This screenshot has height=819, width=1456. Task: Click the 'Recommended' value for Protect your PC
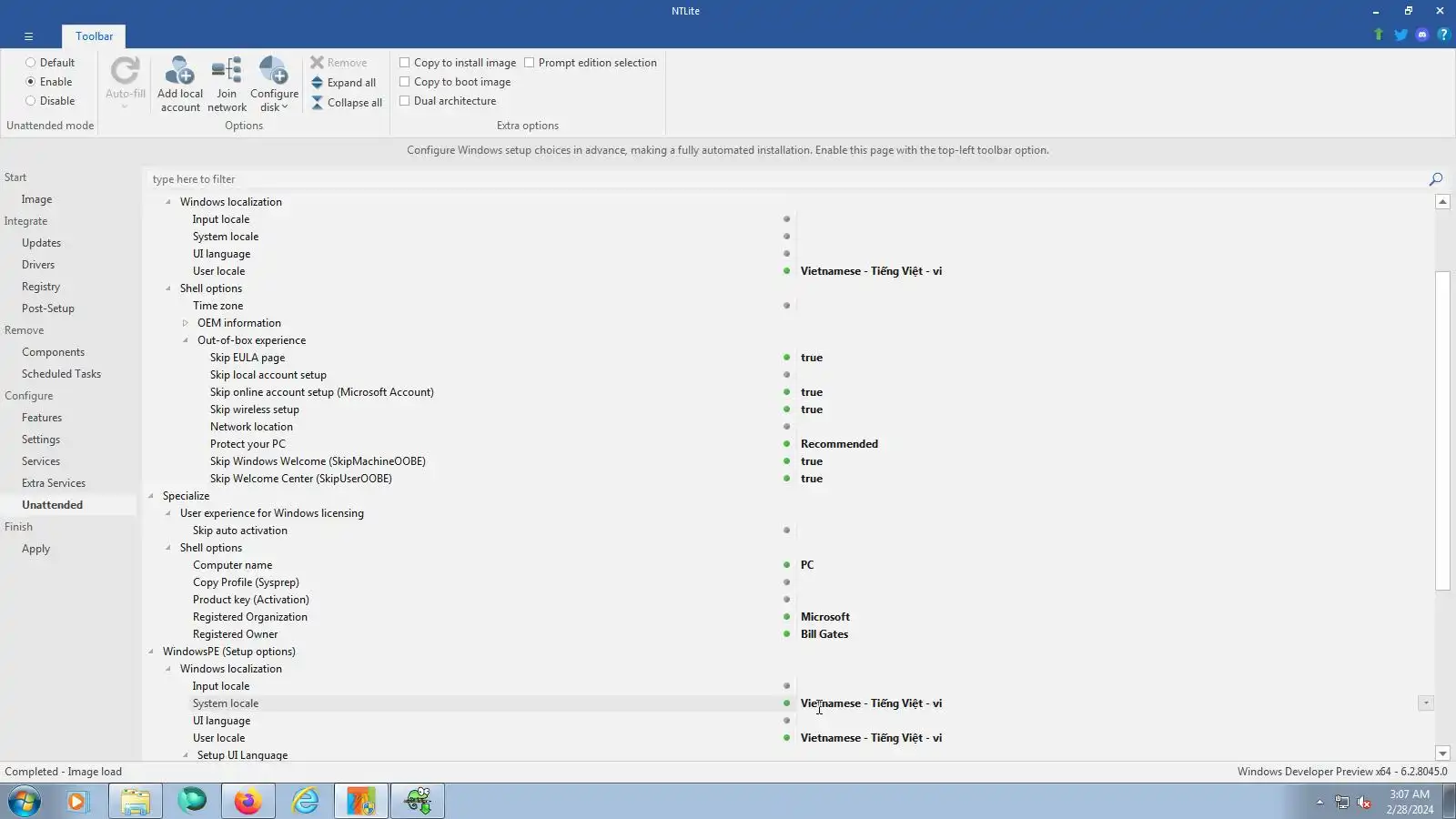[x=839, y=444]
